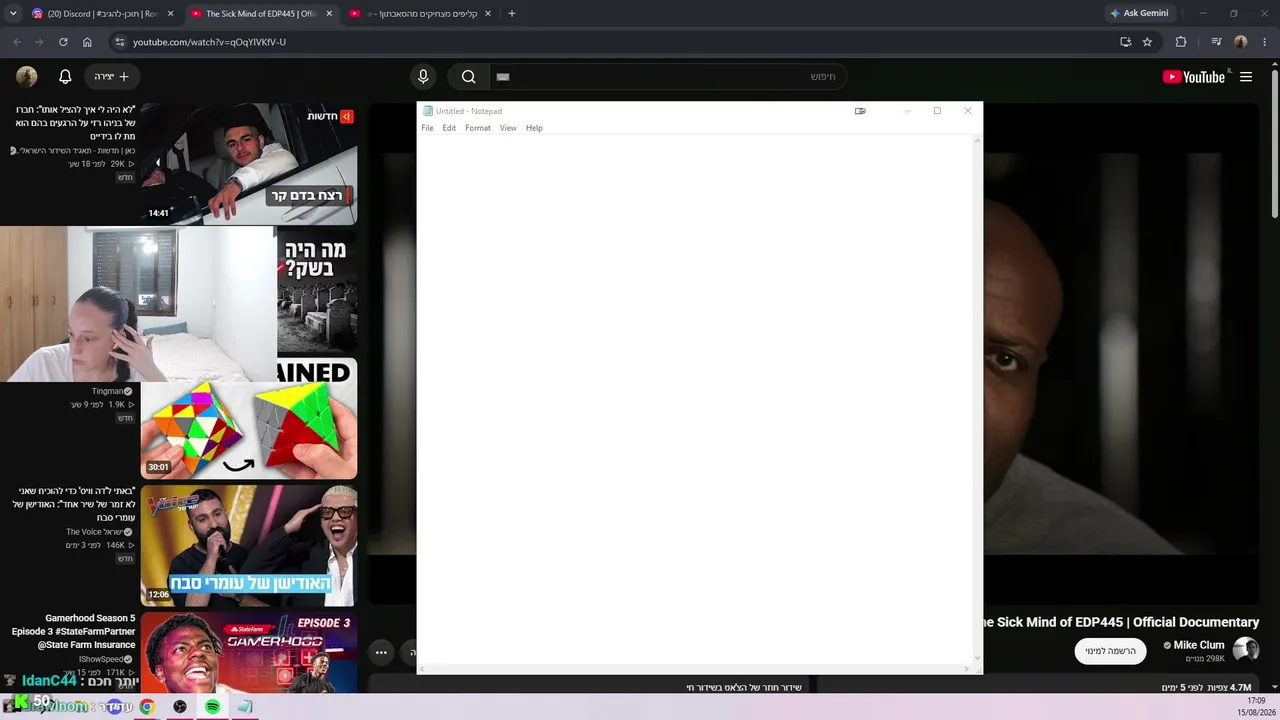Open Chrome three-dot menu
This screenshot has height=720, width=1280.
pos(1266,42)
